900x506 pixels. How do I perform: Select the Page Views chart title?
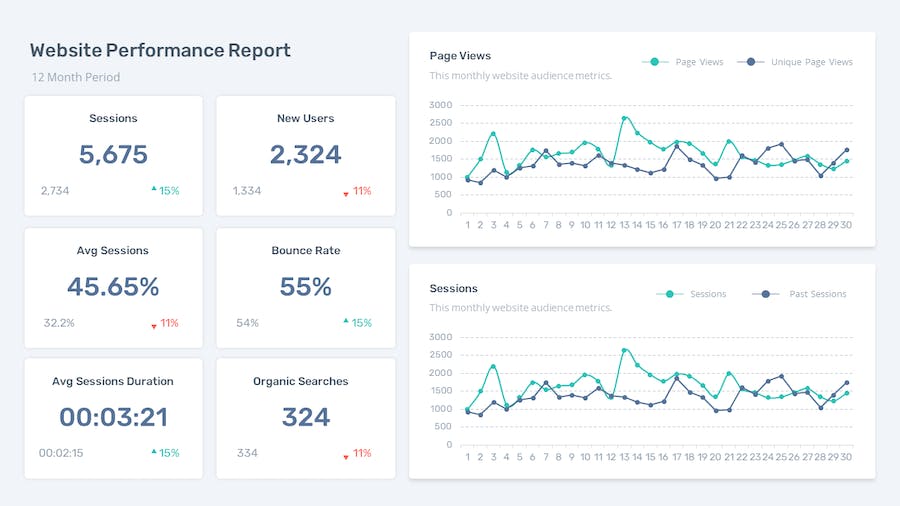pos(460,56)
